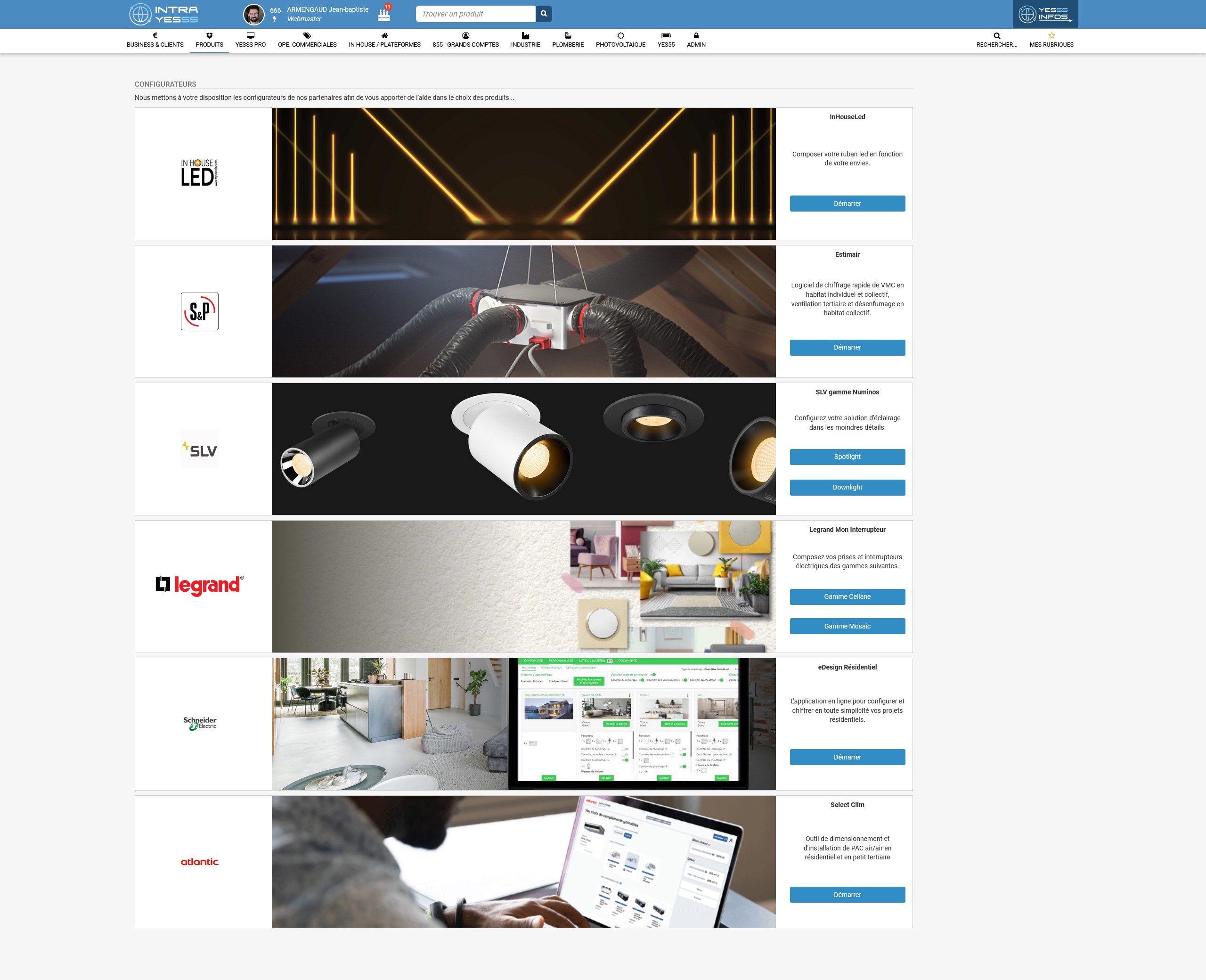Image resolution: width=1206 pixels, height=980 pixels.
Task: Click the user profile avatar
Action: (253, 14)
